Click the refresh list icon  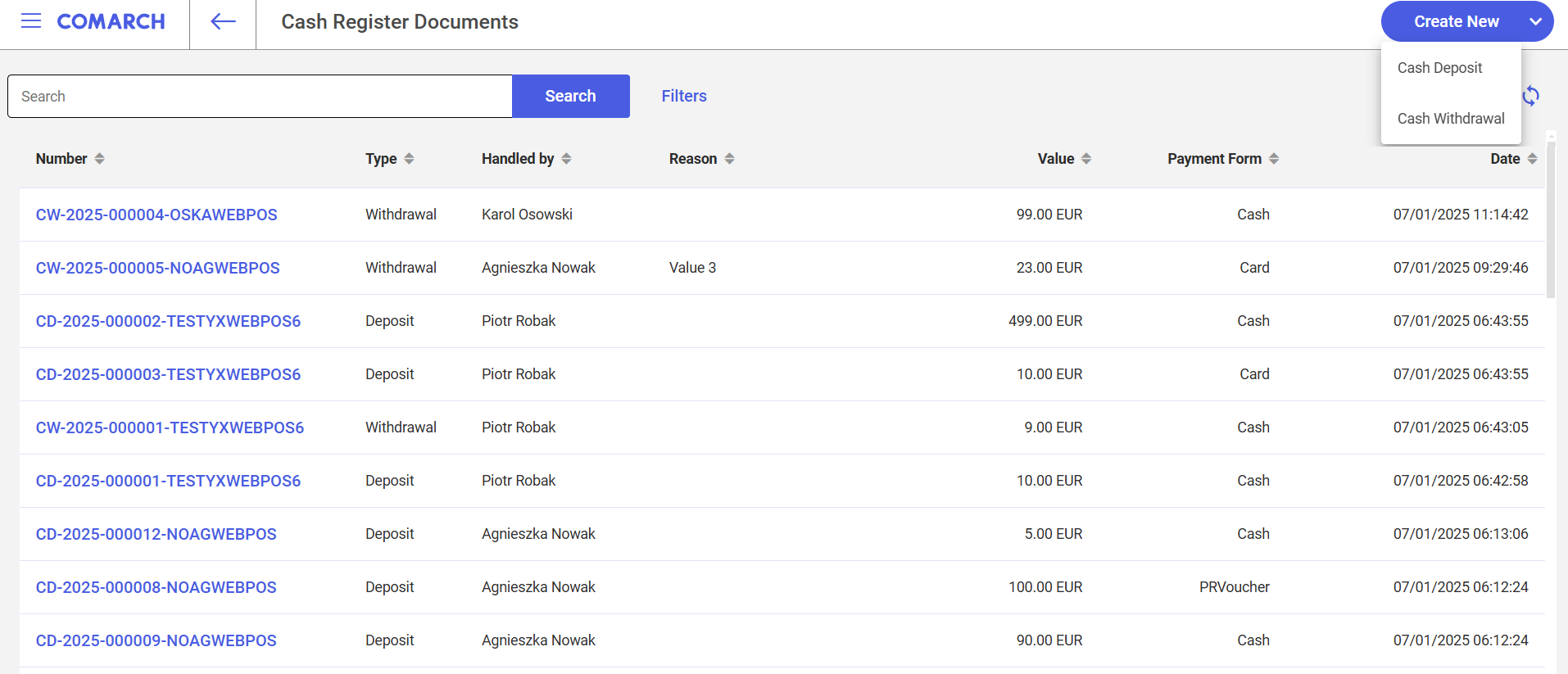1530,97
